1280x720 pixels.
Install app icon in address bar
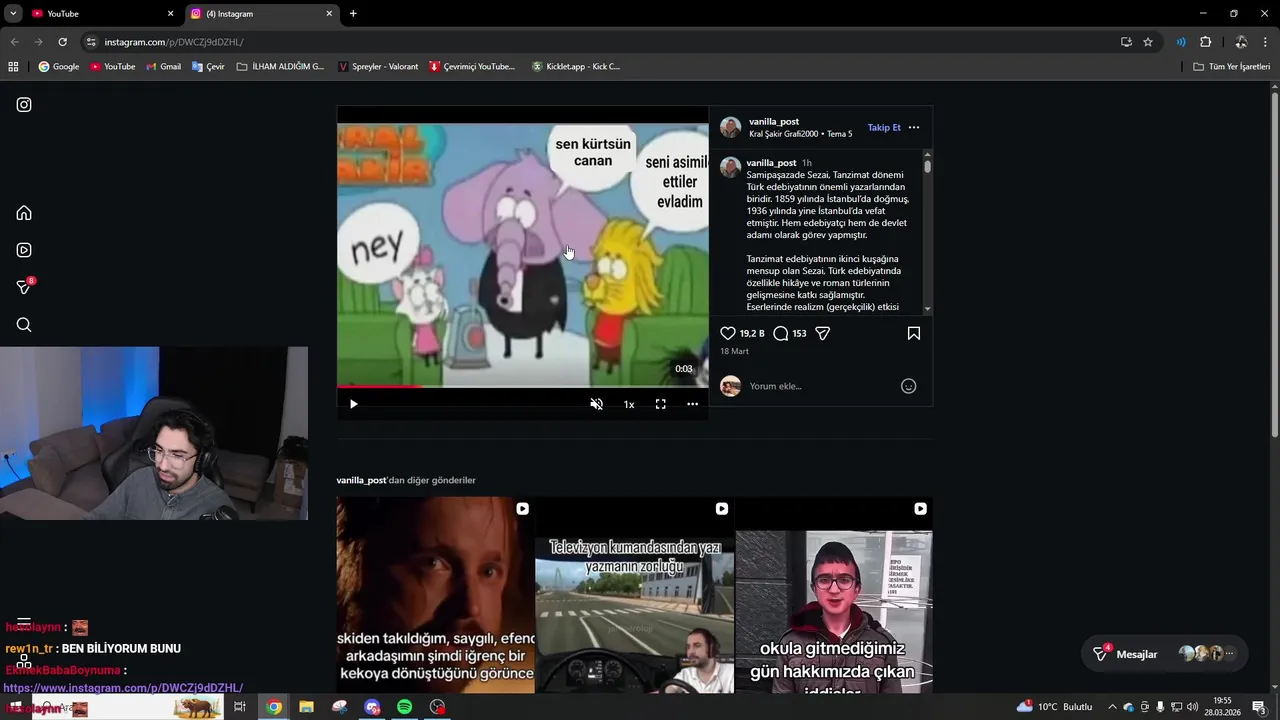[1126, 42]
